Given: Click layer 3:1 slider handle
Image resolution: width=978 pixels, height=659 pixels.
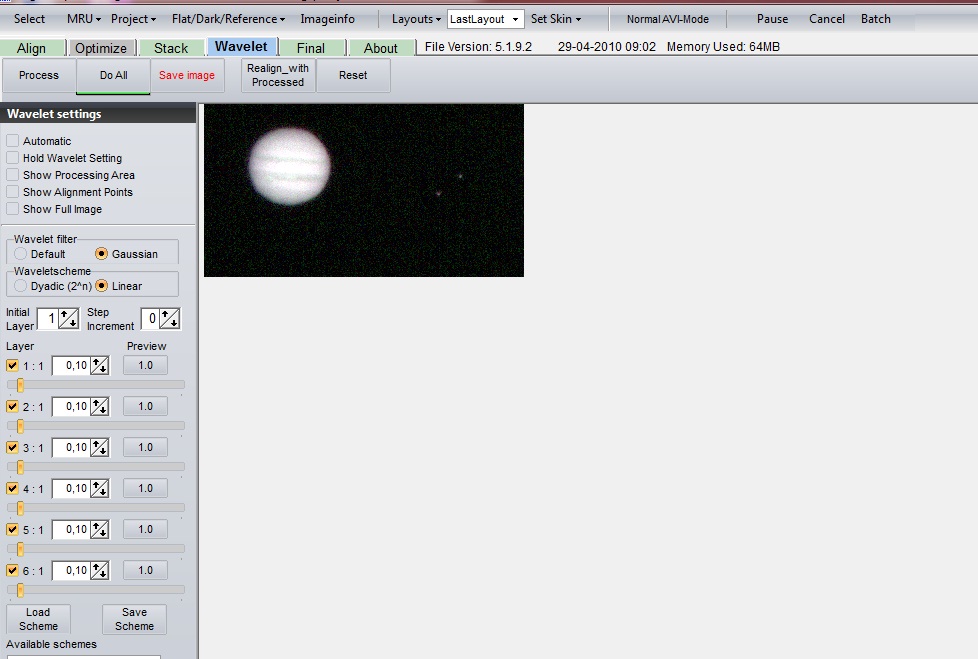Looking at the screenshot, I should [x=21, y=467].
